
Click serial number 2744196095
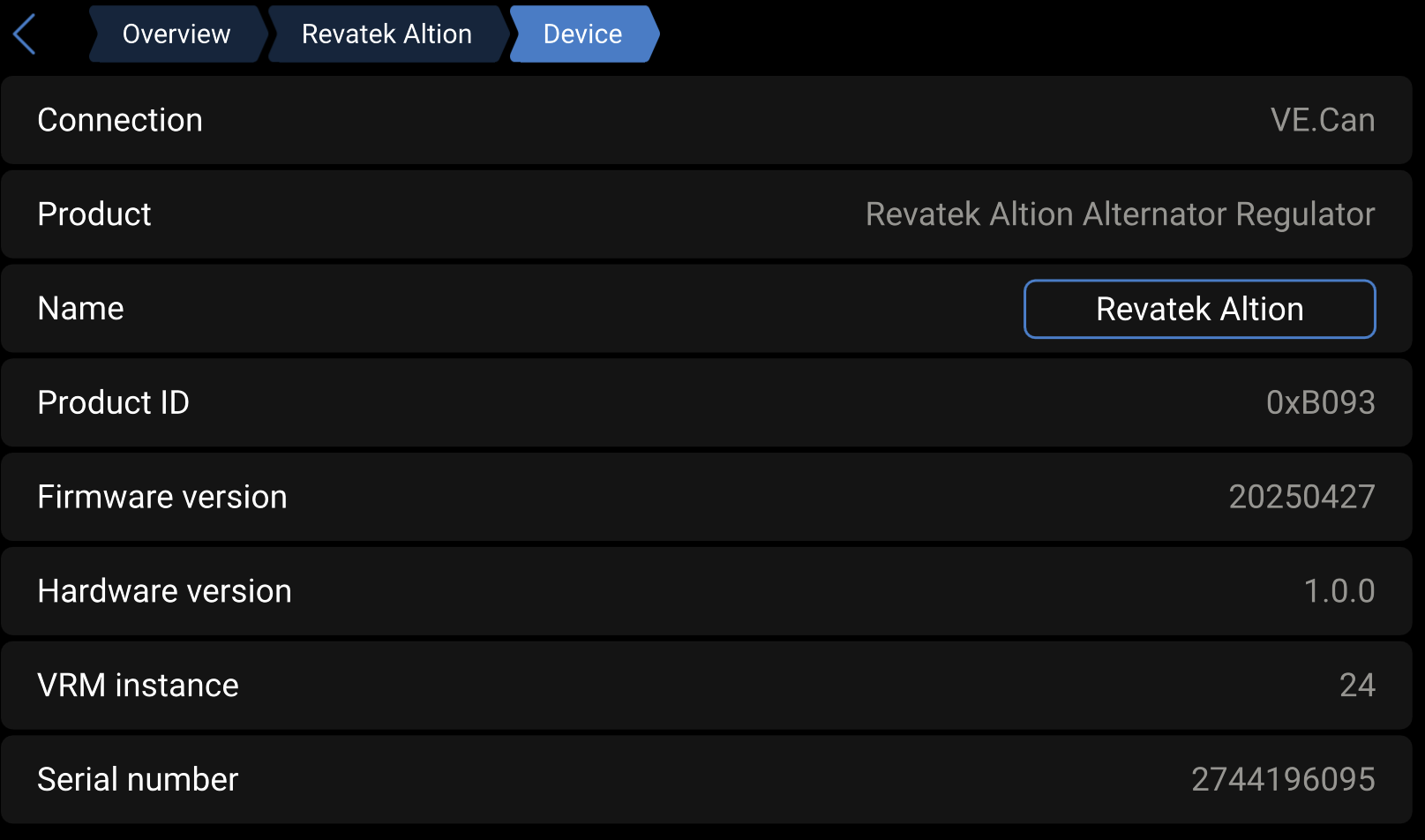(x=1283, y=780)
